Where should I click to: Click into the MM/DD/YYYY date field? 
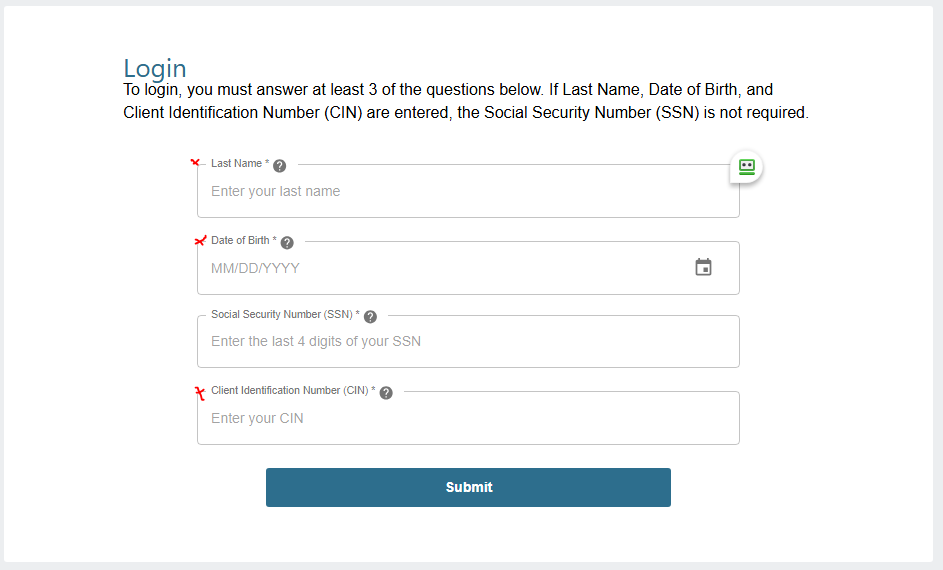[440, 268]
